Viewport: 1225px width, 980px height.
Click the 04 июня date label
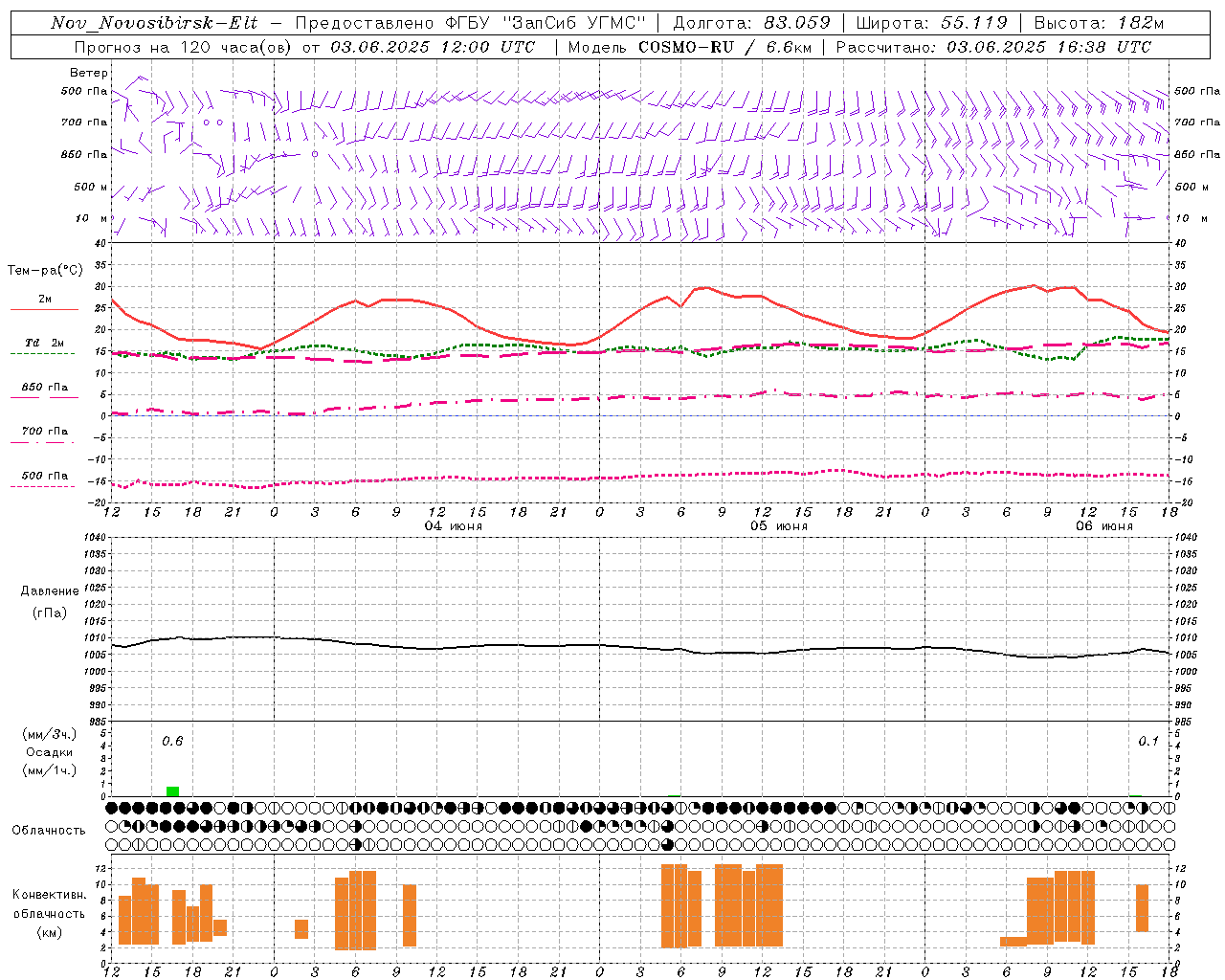(x=454, y=526)
